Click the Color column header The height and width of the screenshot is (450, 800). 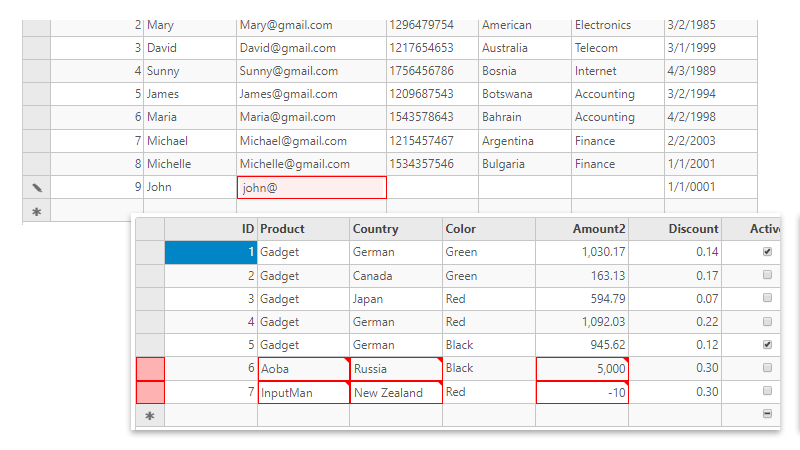[489, 229]
